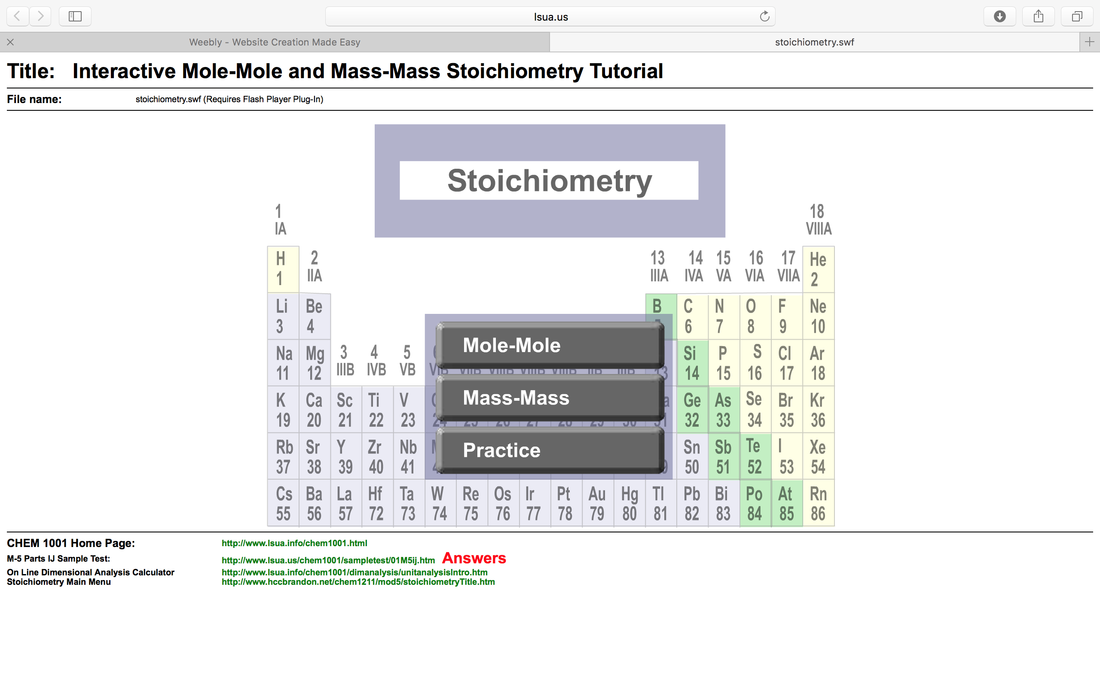Focus the lsua.us address bar

551,16
